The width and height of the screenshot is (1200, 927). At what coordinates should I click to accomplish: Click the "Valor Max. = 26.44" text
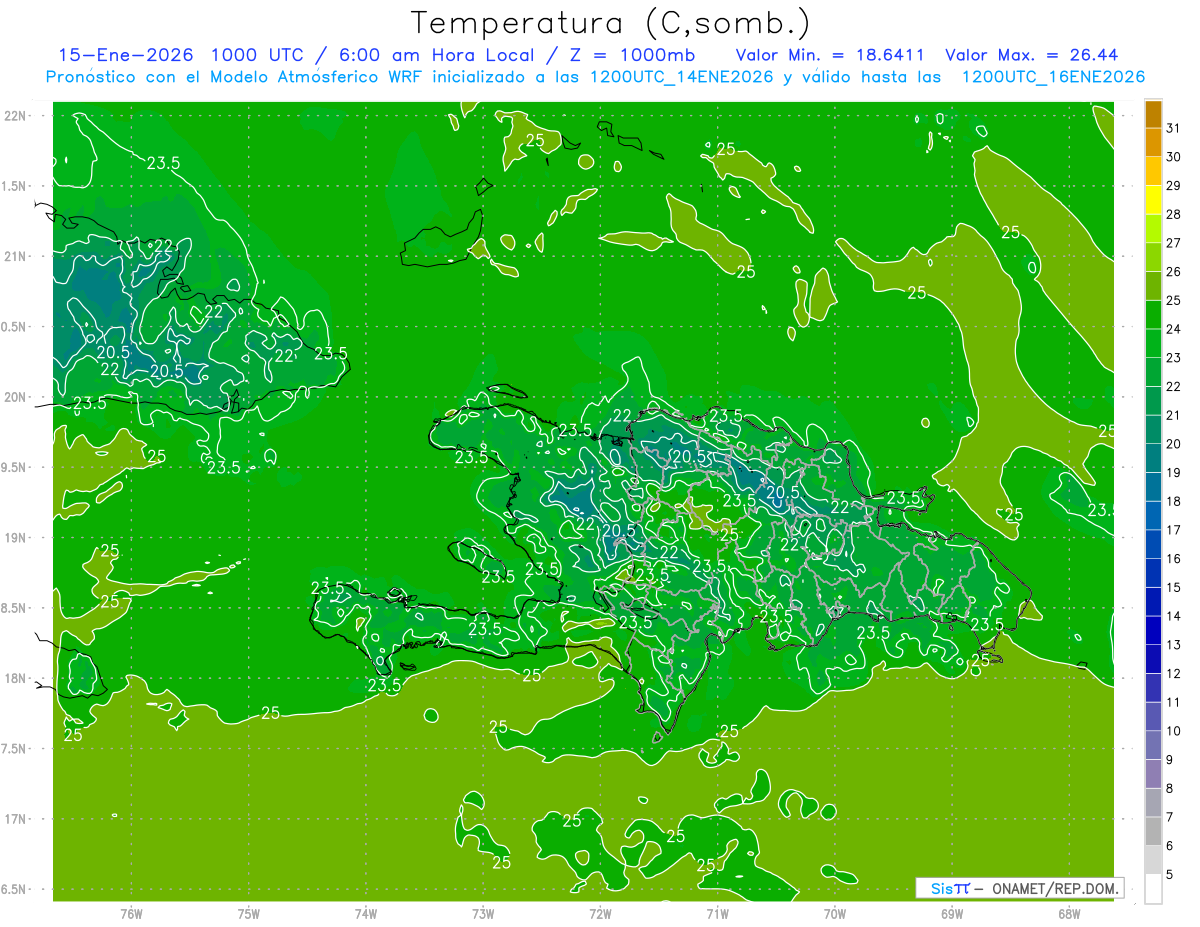tap(1031, 55)
